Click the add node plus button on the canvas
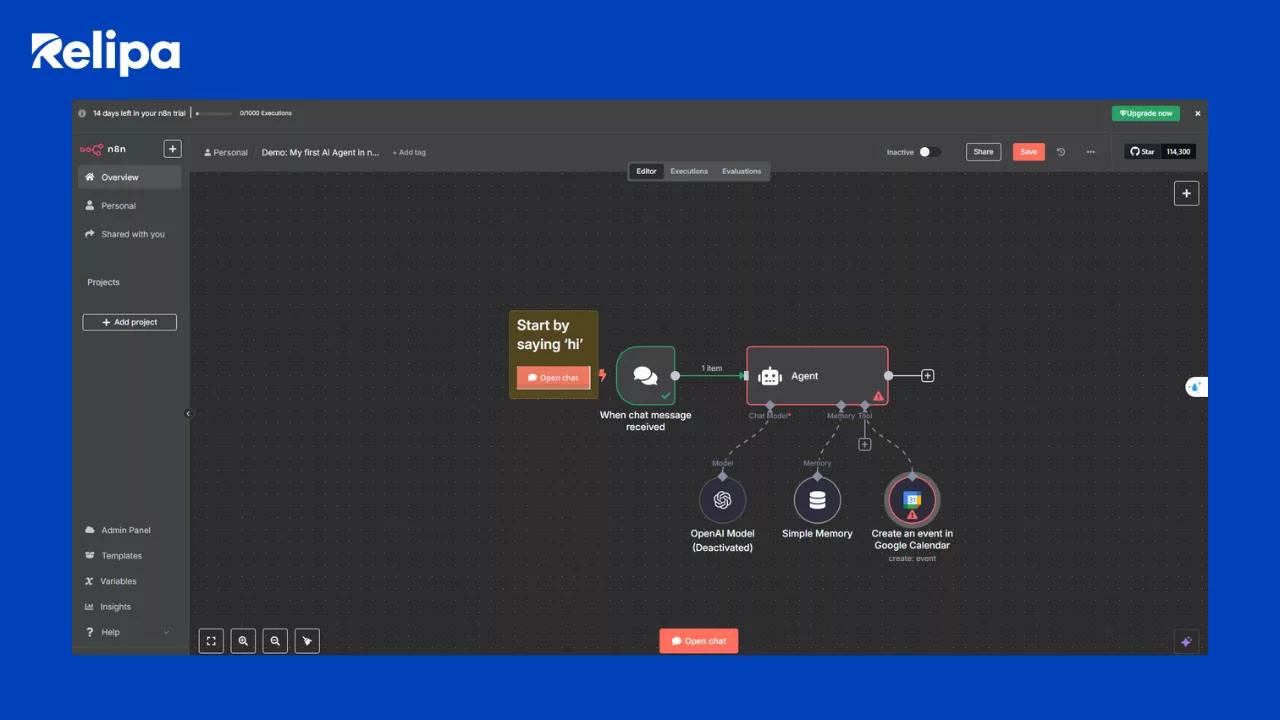Image resolution: width=1280 pixels, height=720 pixels. click(x=1186, y=193)
